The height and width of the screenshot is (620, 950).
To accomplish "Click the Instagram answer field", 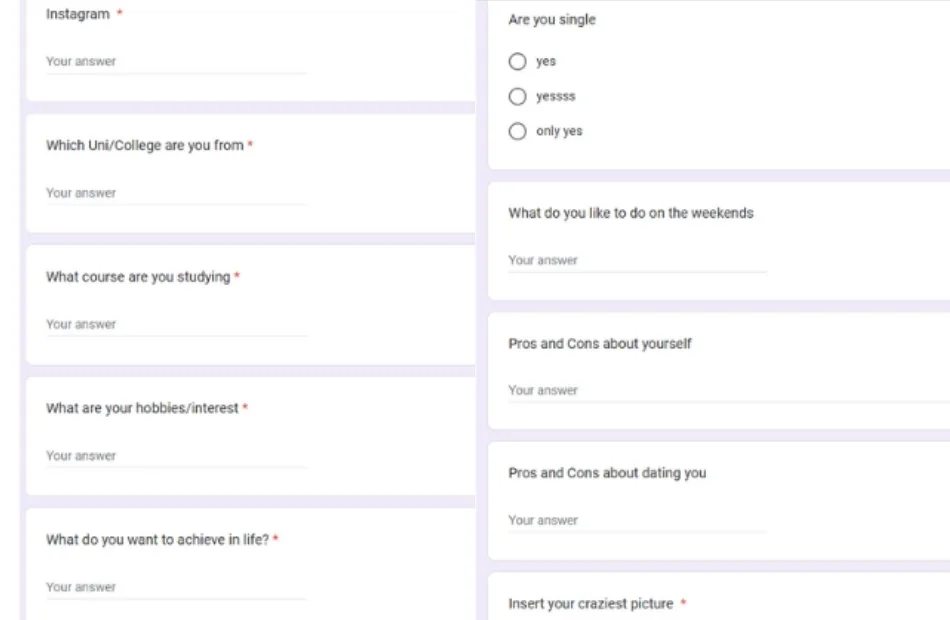I will click(x=175, y=62).
